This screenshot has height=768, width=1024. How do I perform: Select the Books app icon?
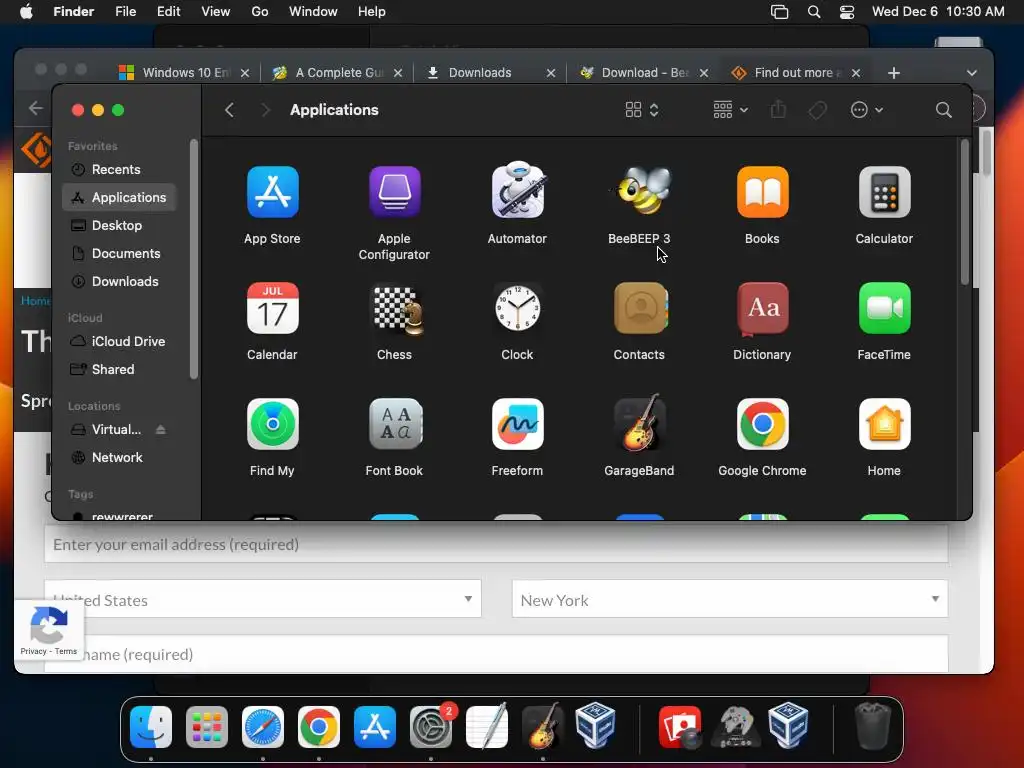coord(762,192)
